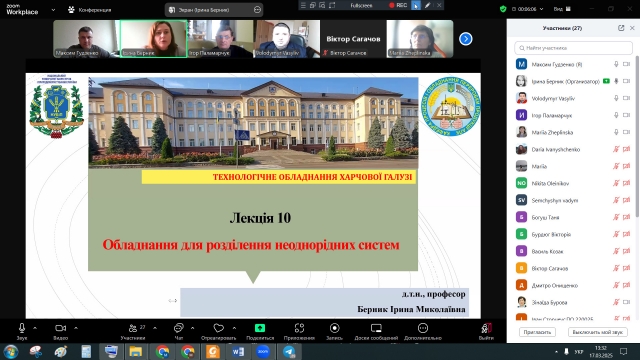Screen dimensions: 640x360
Task: Open the Дополнительно more options
Action: click(x=423, y=331)
